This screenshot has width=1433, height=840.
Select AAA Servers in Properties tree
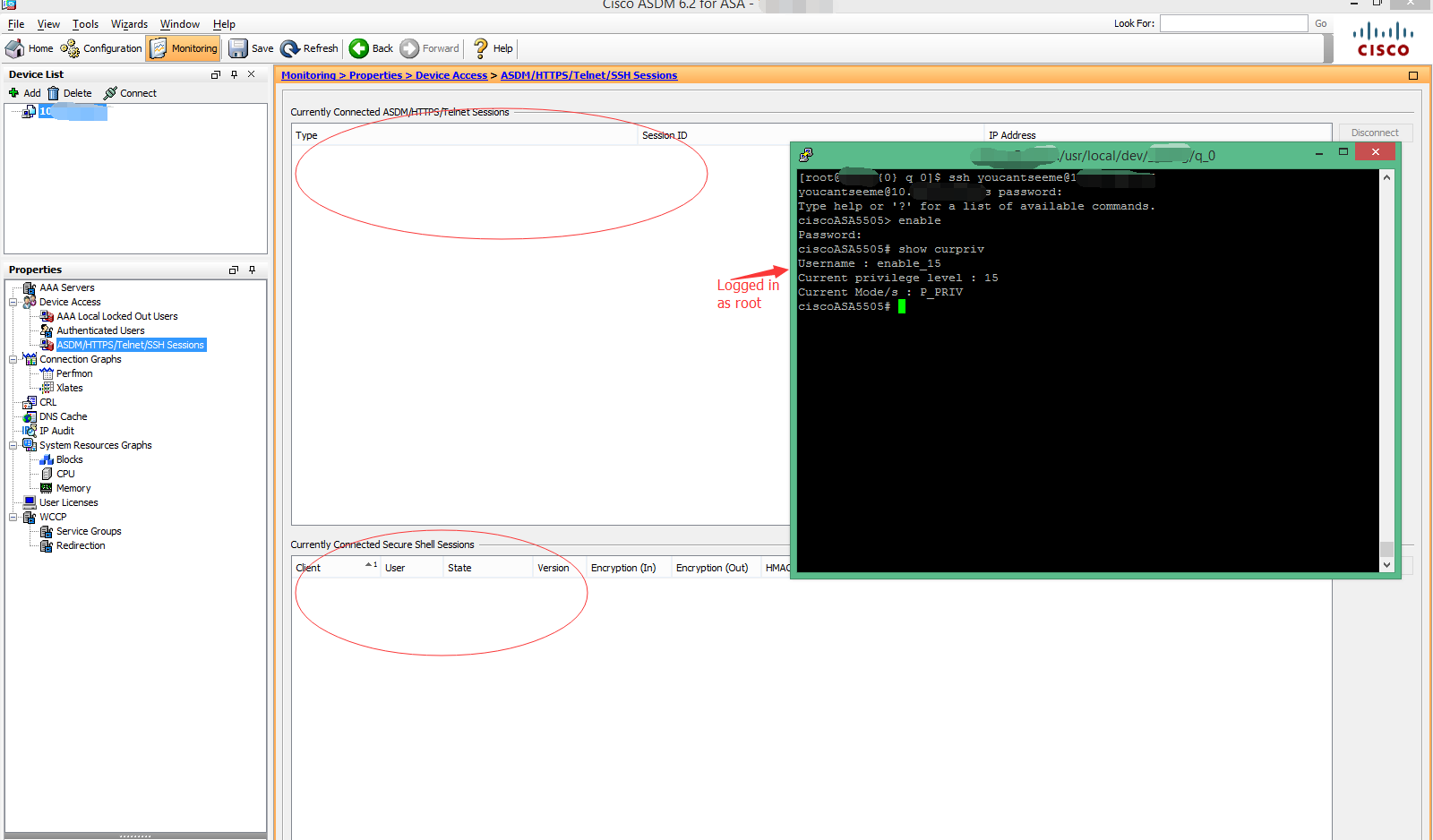66,287
